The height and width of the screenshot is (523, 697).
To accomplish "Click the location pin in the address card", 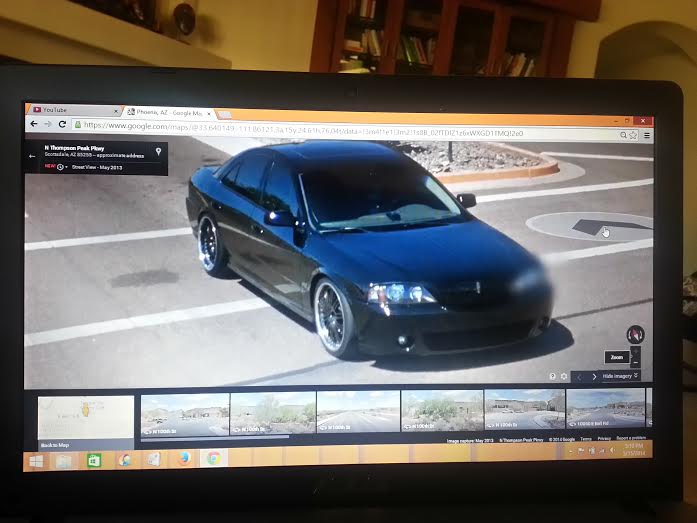I will click(x=159, y=151).
